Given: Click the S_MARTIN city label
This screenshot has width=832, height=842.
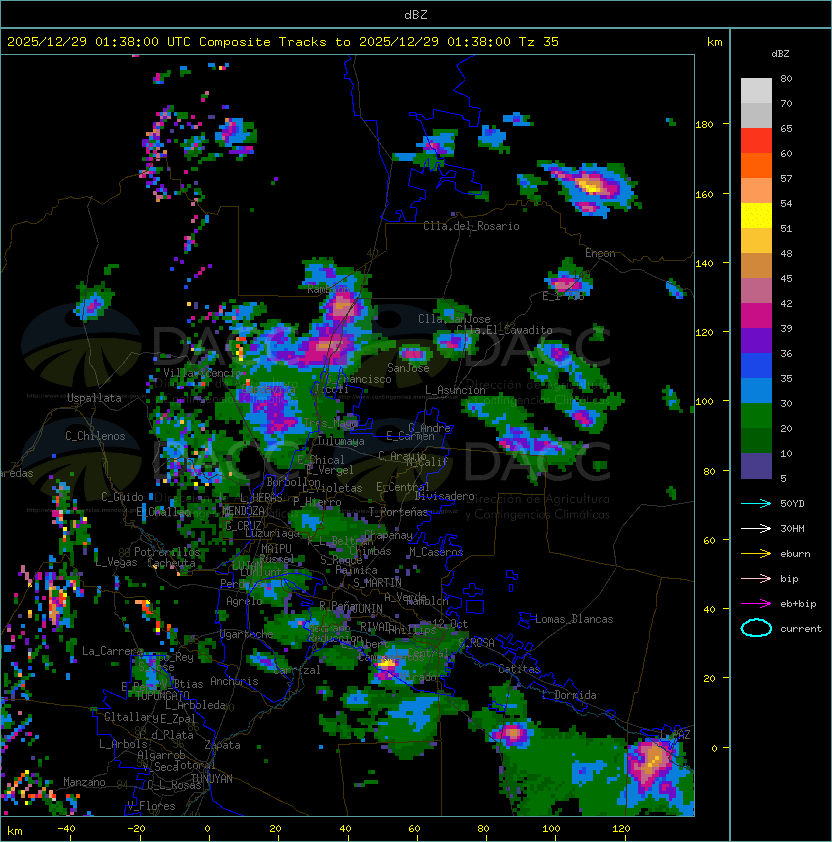Looking at the screenshot, I should (x=378, y=583).
